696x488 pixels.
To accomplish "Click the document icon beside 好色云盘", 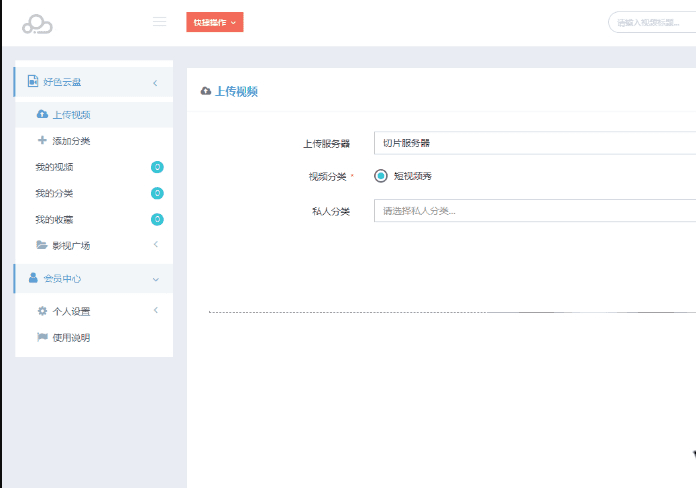I will click(33, 82).
